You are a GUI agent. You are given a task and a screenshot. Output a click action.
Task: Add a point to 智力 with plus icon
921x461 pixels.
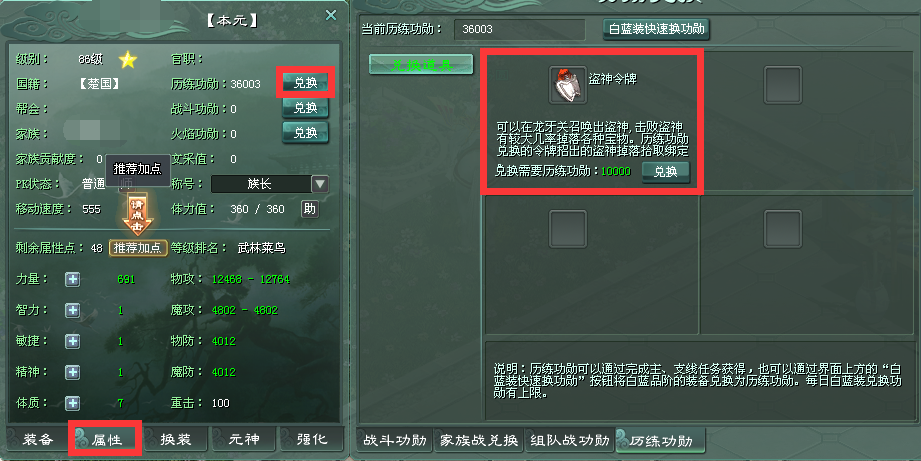(72, 310)
